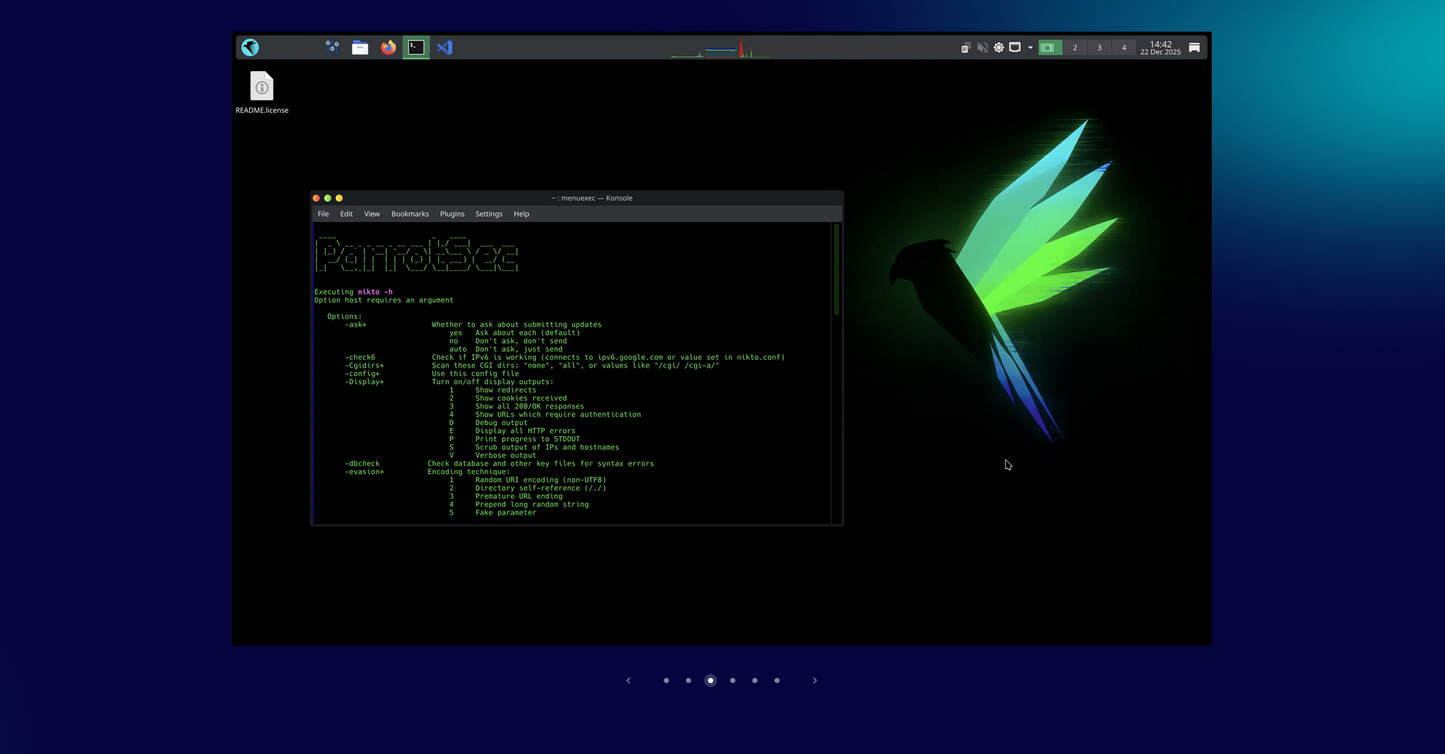Click the 'Use this config file' text
This screenshot has width=1445, height=754.
[x=475, y=374]
